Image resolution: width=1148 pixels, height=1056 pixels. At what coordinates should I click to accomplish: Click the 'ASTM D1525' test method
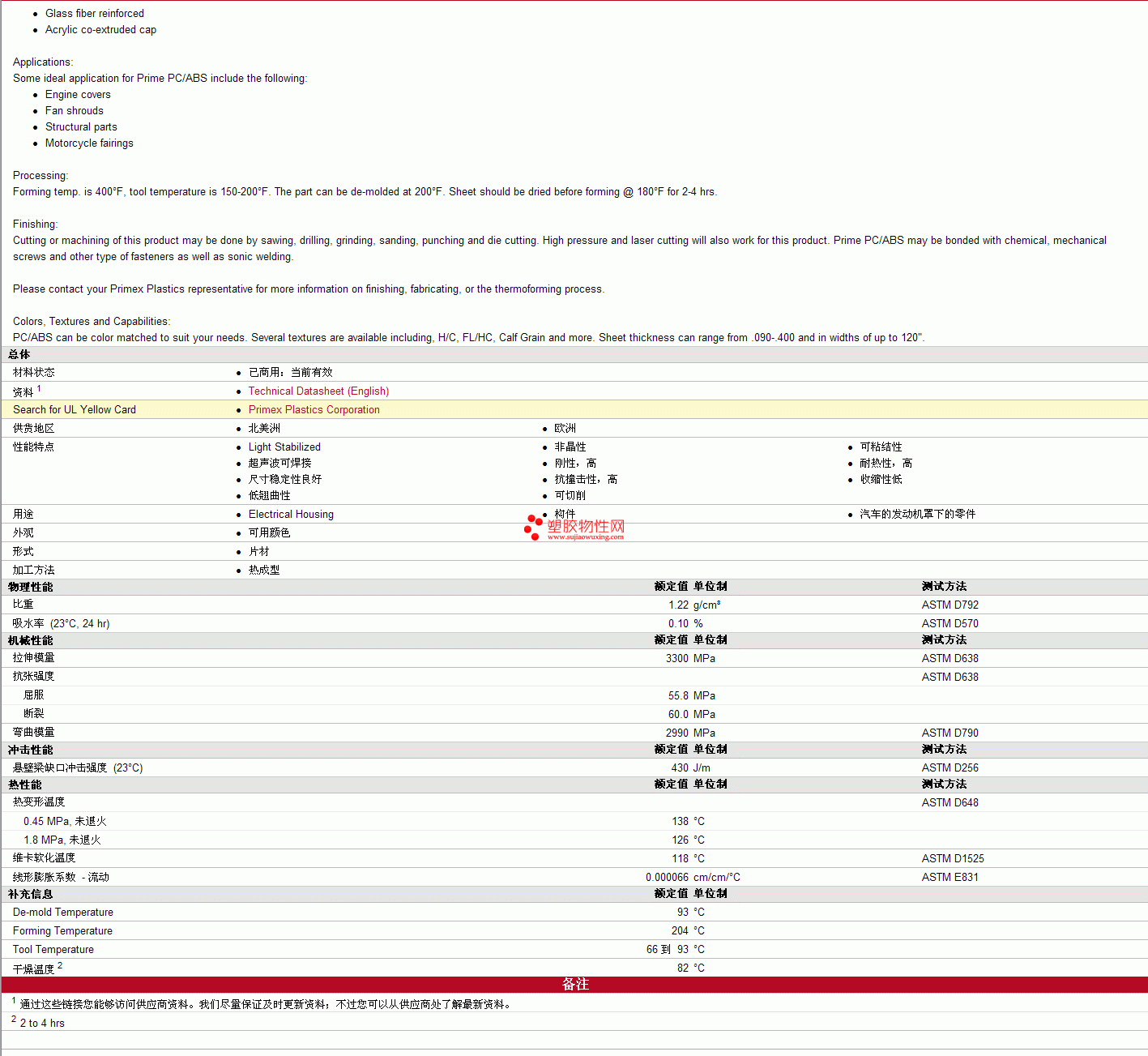click(953, 858)
